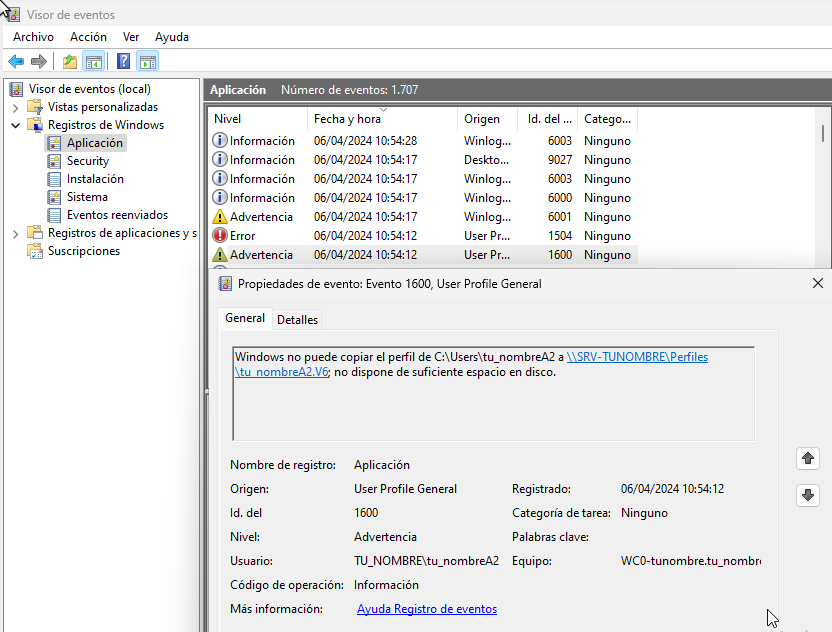
Task: Toggle the action pane toolbar icon
Action: coord(148,61)
